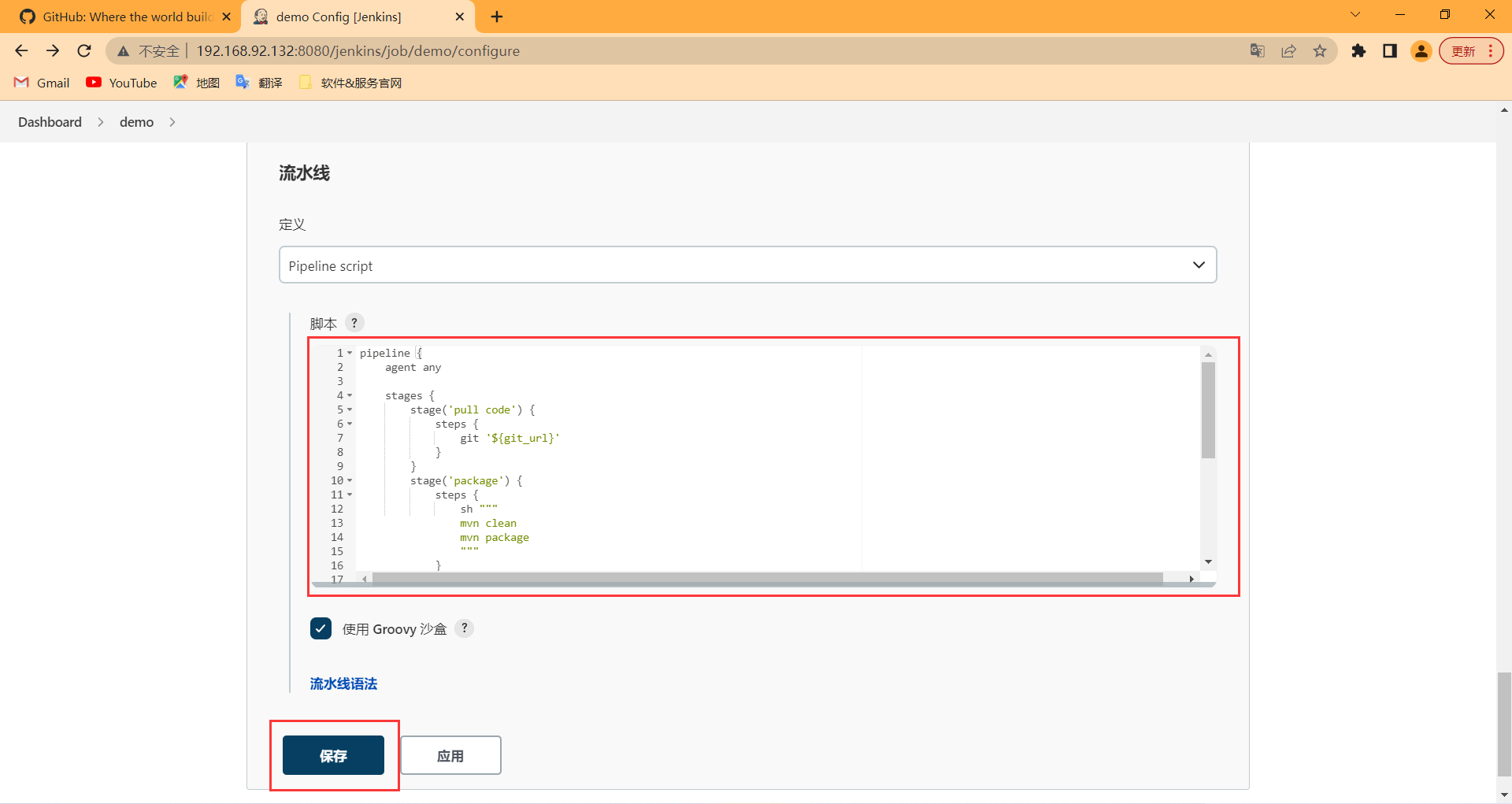Viewport: 1512px width, 804px height.
Task: Open a new browser tab
Action: click(x=497, y=17)
